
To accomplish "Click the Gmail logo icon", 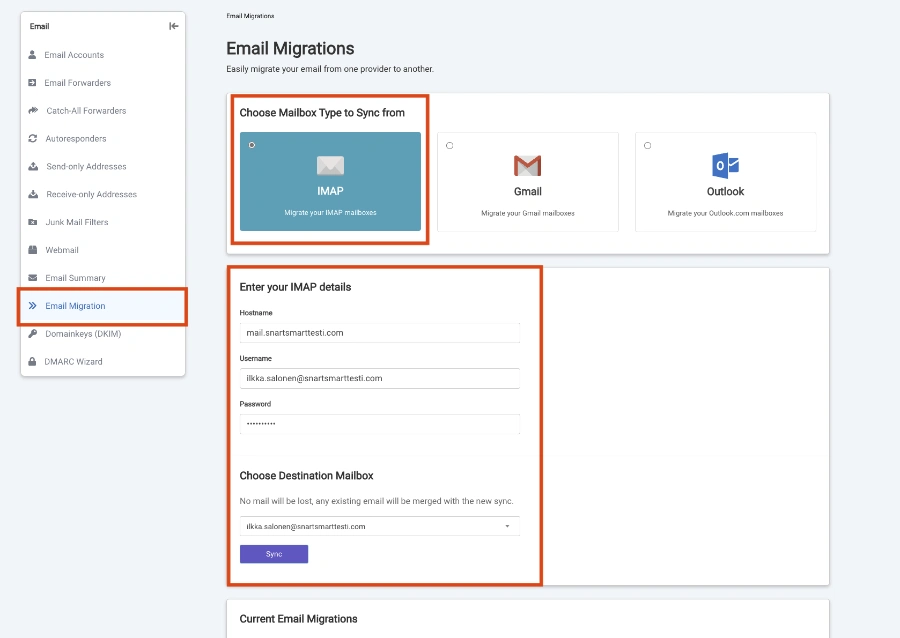I will [x=527, y=166].
